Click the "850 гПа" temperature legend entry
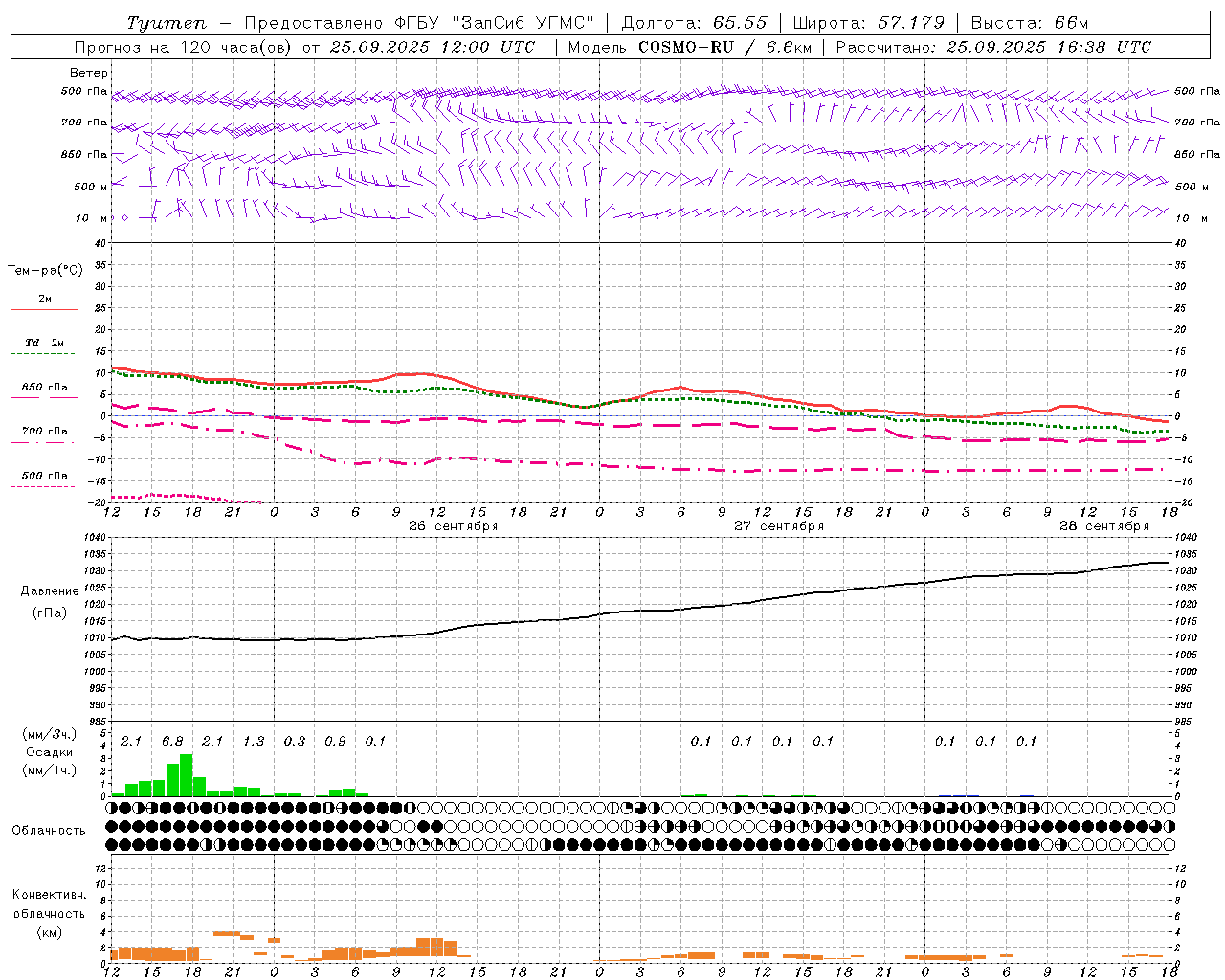Image resolution: width=1225 pixels, height=980 pixels. [x=44, y=388]
